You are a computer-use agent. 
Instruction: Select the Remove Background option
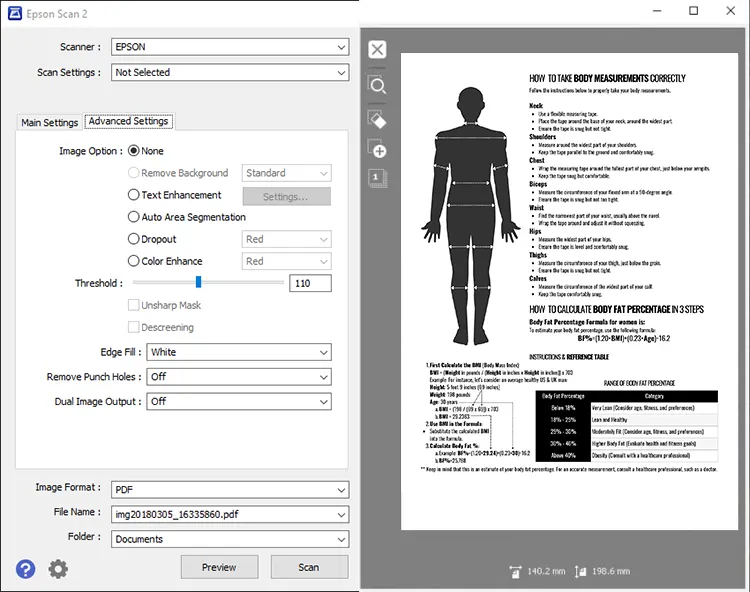point(133,173)
